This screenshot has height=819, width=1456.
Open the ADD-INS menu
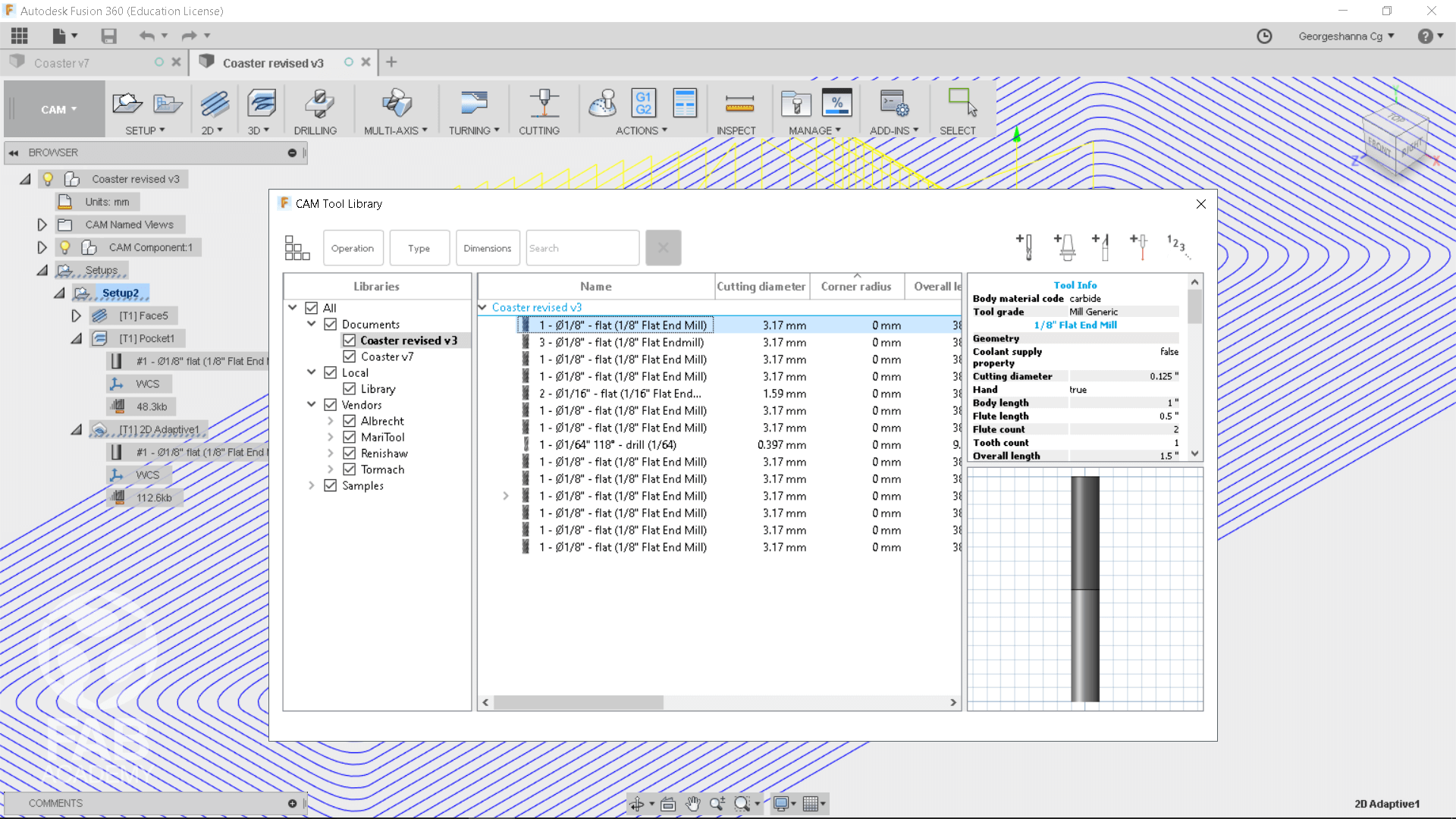(894, 130)
